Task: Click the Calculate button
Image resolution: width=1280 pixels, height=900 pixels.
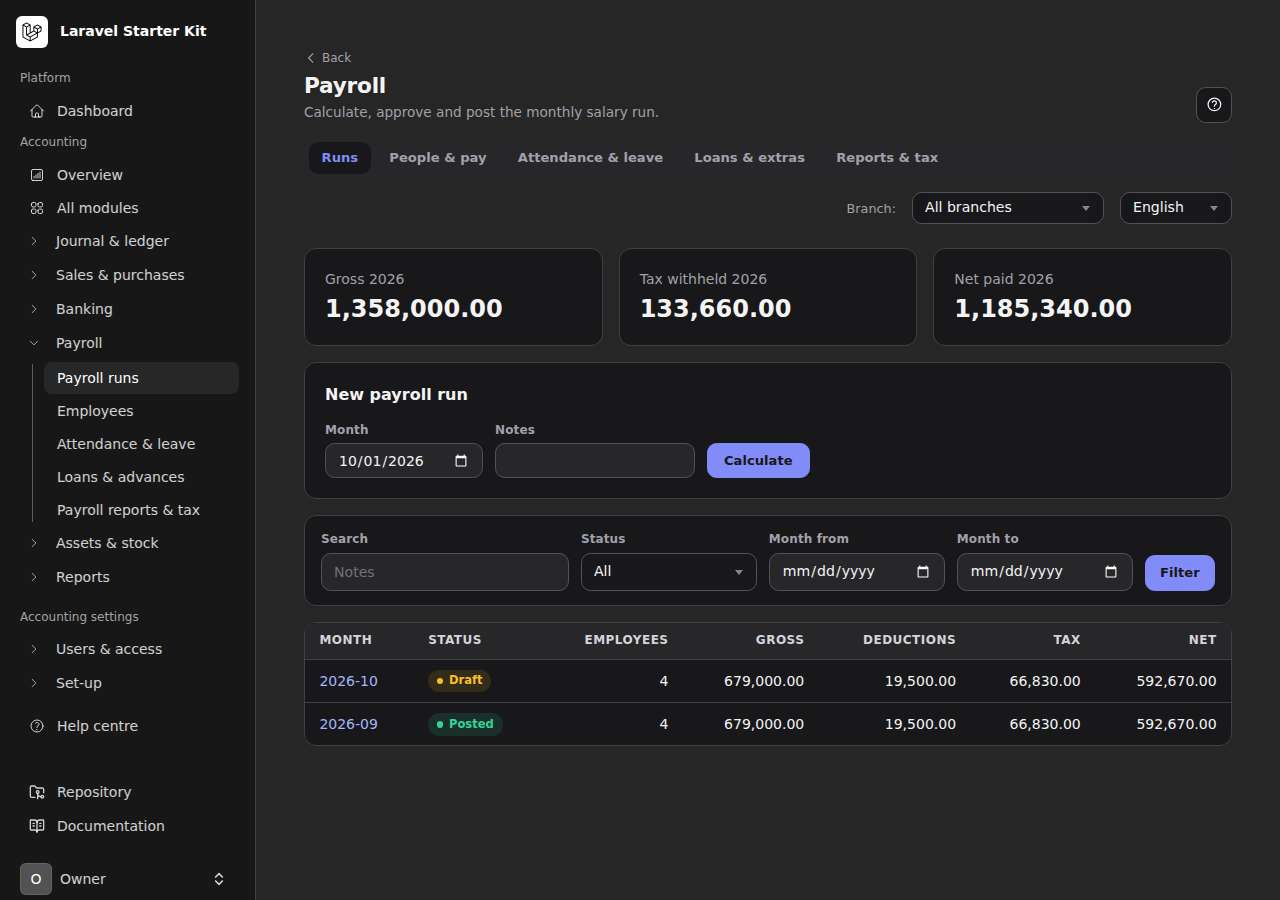Action: click(758, 461)
